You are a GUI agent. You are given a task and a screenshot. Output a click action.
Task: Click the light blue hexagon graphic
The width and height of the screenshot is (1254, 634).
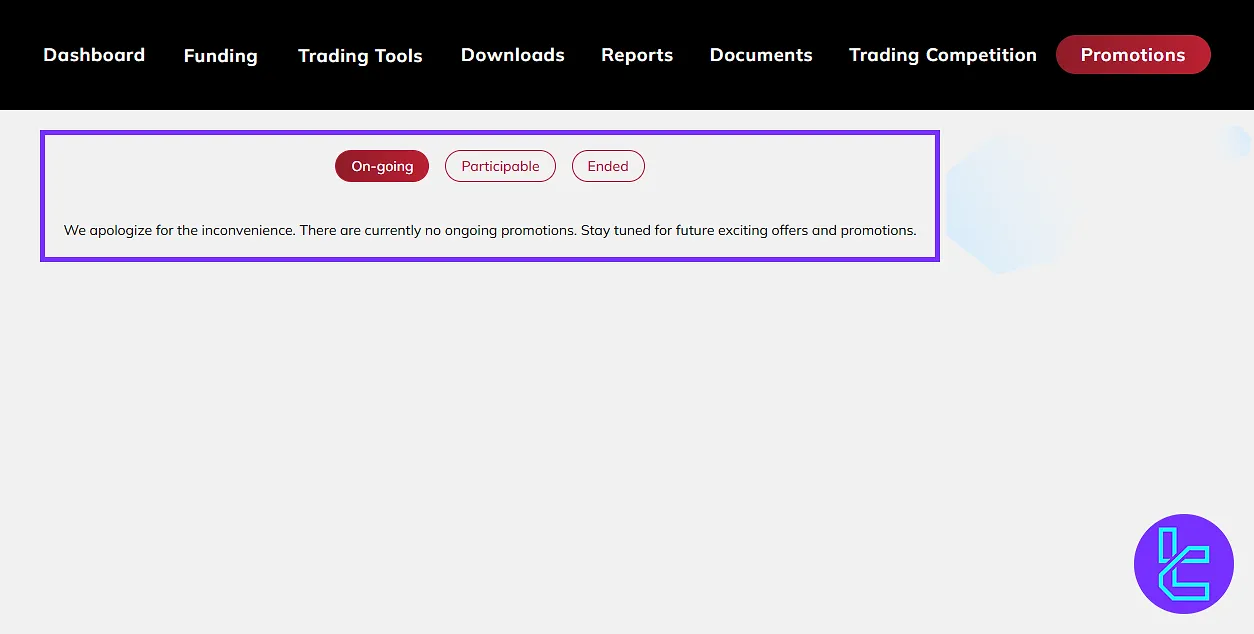pyautogui.click(x=1003, y=207)
